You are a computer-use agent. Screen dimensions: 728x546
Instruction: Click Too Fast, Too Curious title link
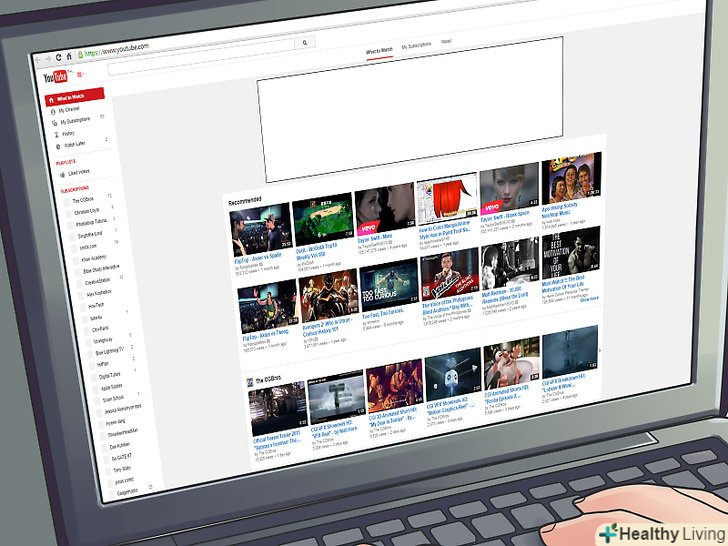pyautogui.click(x=383, y=313)
